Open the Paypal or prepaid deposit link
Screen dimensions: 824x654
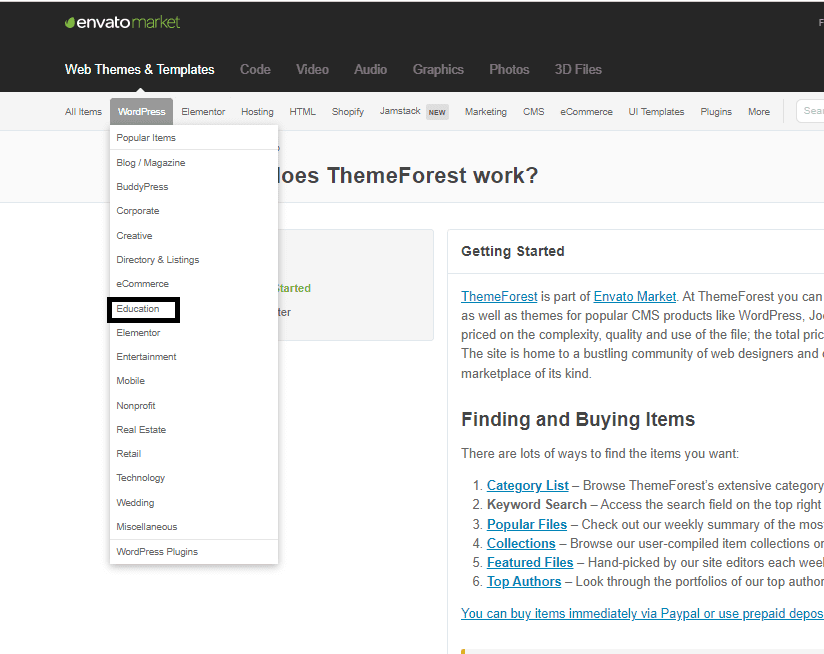click(642, 614)
